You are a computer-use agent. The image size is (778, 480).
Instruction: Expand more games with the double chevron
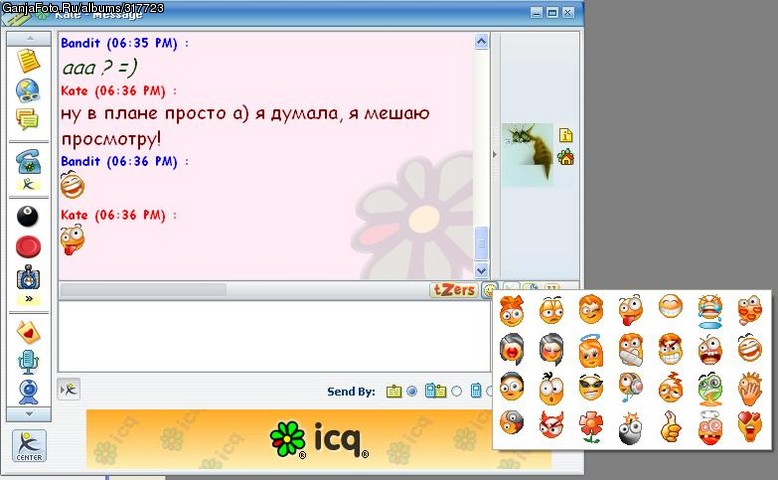point(28,299)
